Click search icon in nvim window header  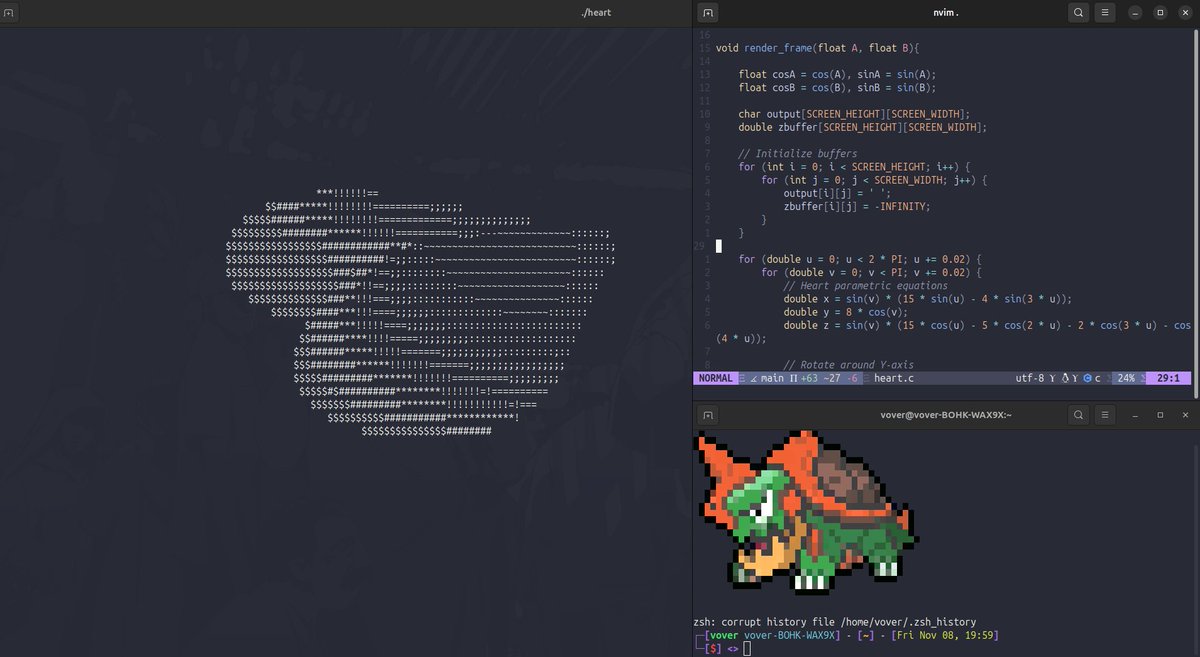(1078, 13)
